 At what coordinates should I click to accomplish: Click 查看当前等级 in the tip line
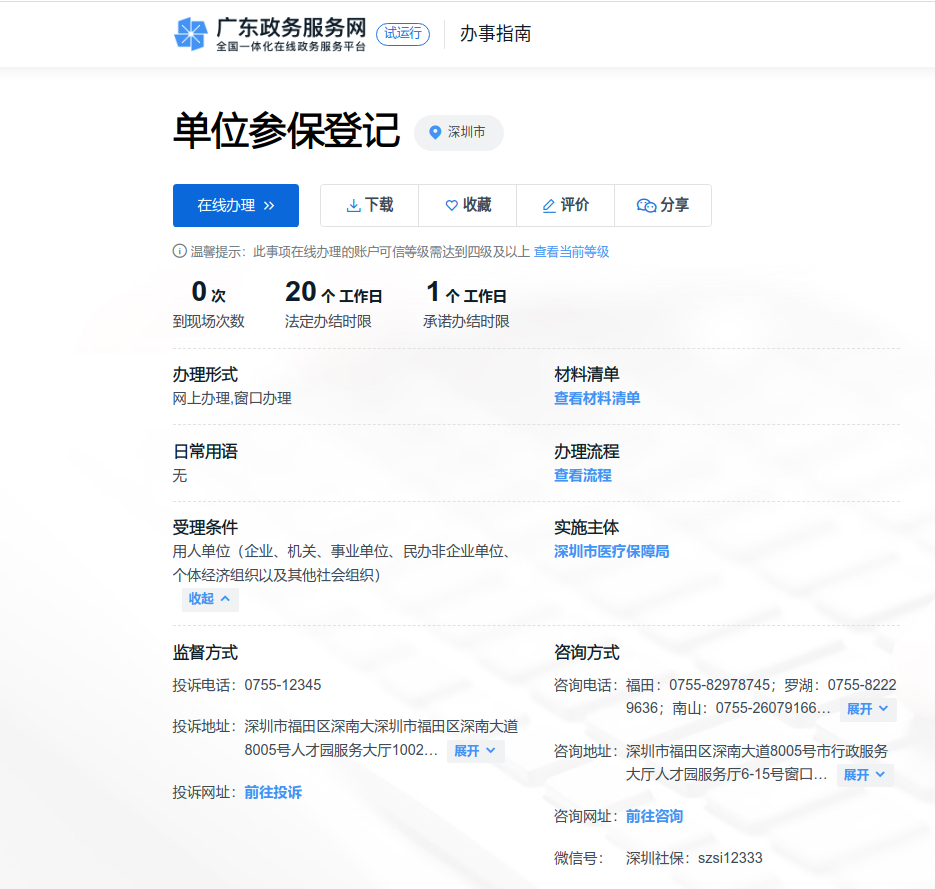click(564, 252)
